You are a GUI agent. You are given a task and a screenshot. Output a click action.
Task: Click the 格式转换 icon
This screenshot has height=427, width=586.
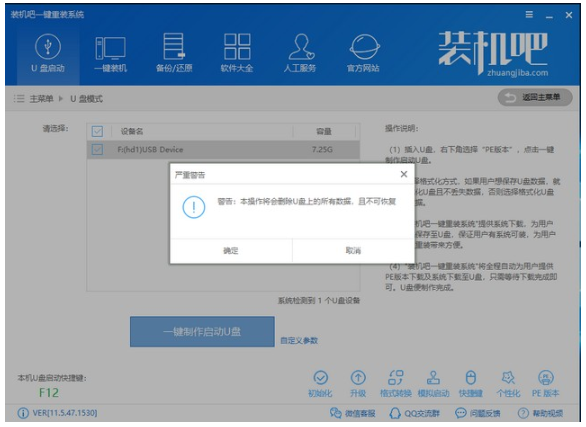pyautogui.click(x=396, y=384)
